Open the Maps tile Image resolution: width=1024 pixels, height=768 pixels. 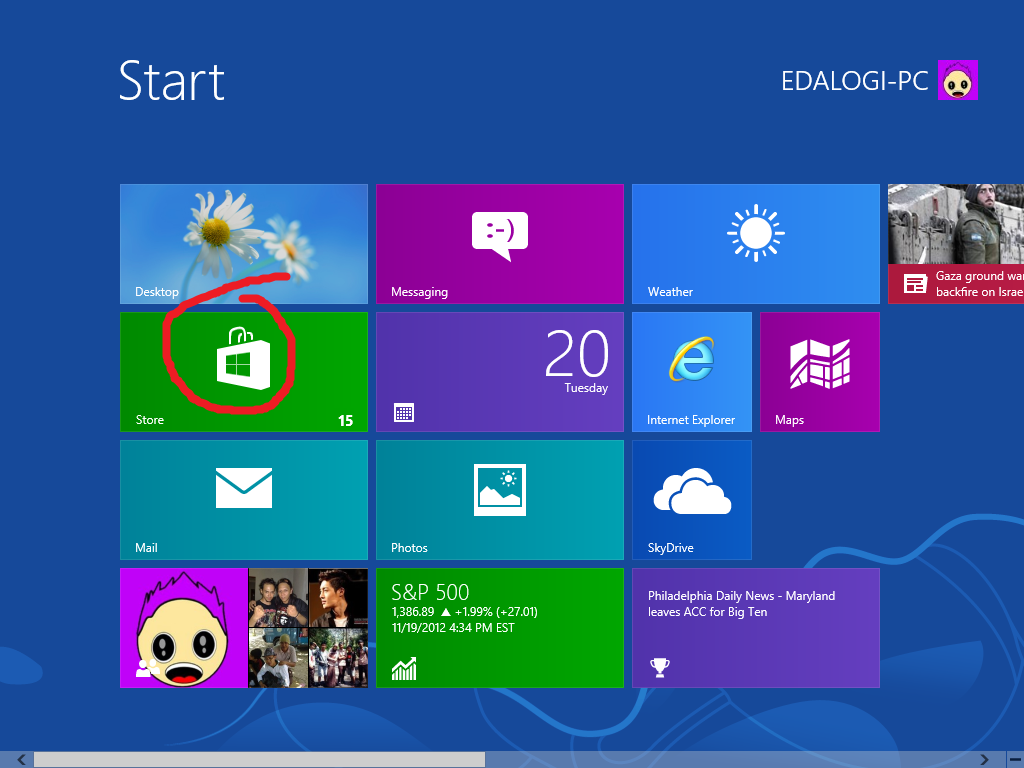click(x=820, y=372)
